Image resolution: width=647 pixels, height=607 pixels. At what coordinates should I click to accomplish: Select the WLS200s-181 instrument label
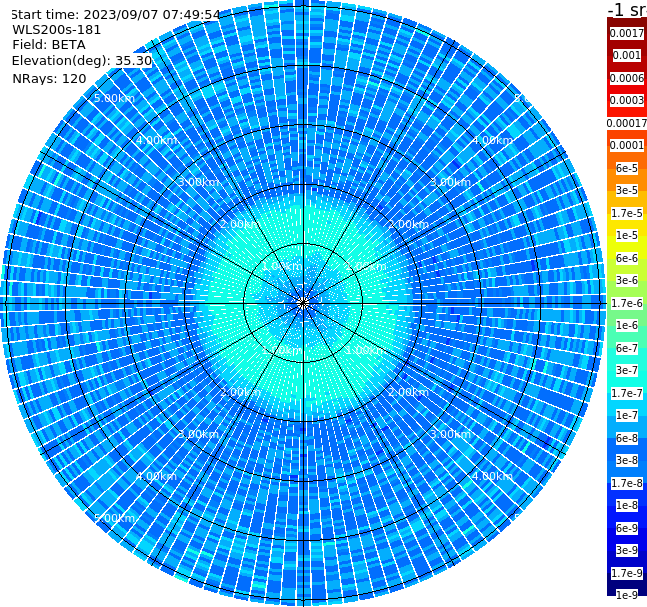point(57,30)
